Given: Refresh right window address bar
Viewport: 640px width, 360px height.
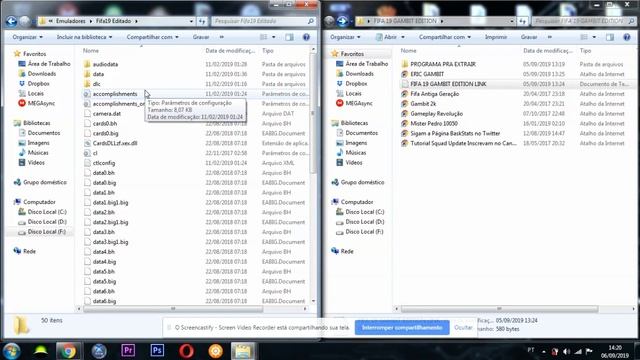Looking at the screenshot, I should point(523,21).
